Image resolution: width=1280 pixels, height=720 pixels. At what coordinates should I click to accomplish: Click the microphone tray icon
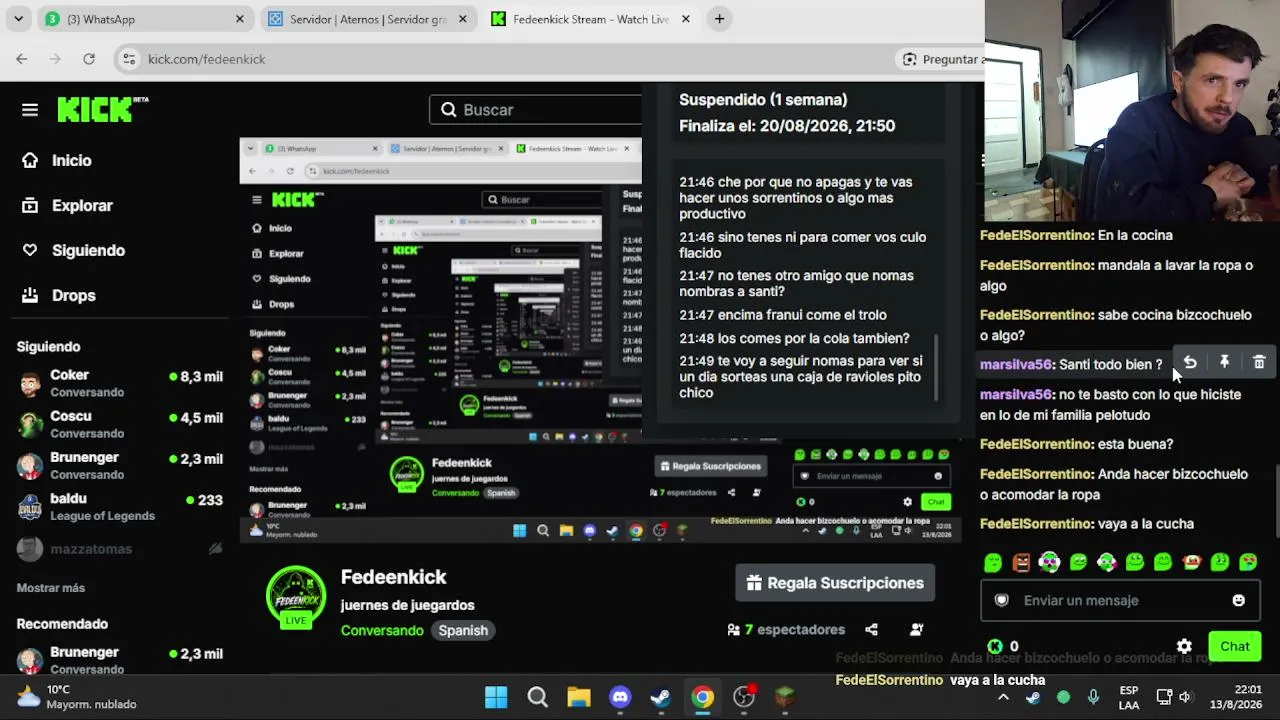coord(1093,697)
